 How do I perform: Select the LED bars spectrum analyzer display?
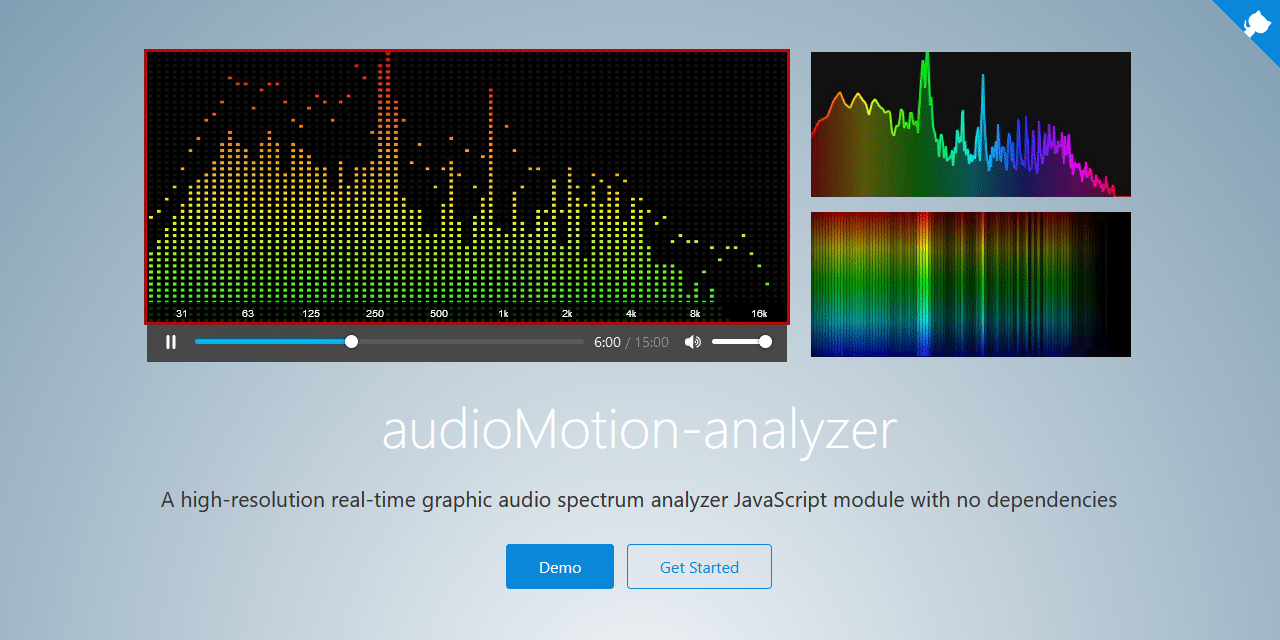pos(467,187)
